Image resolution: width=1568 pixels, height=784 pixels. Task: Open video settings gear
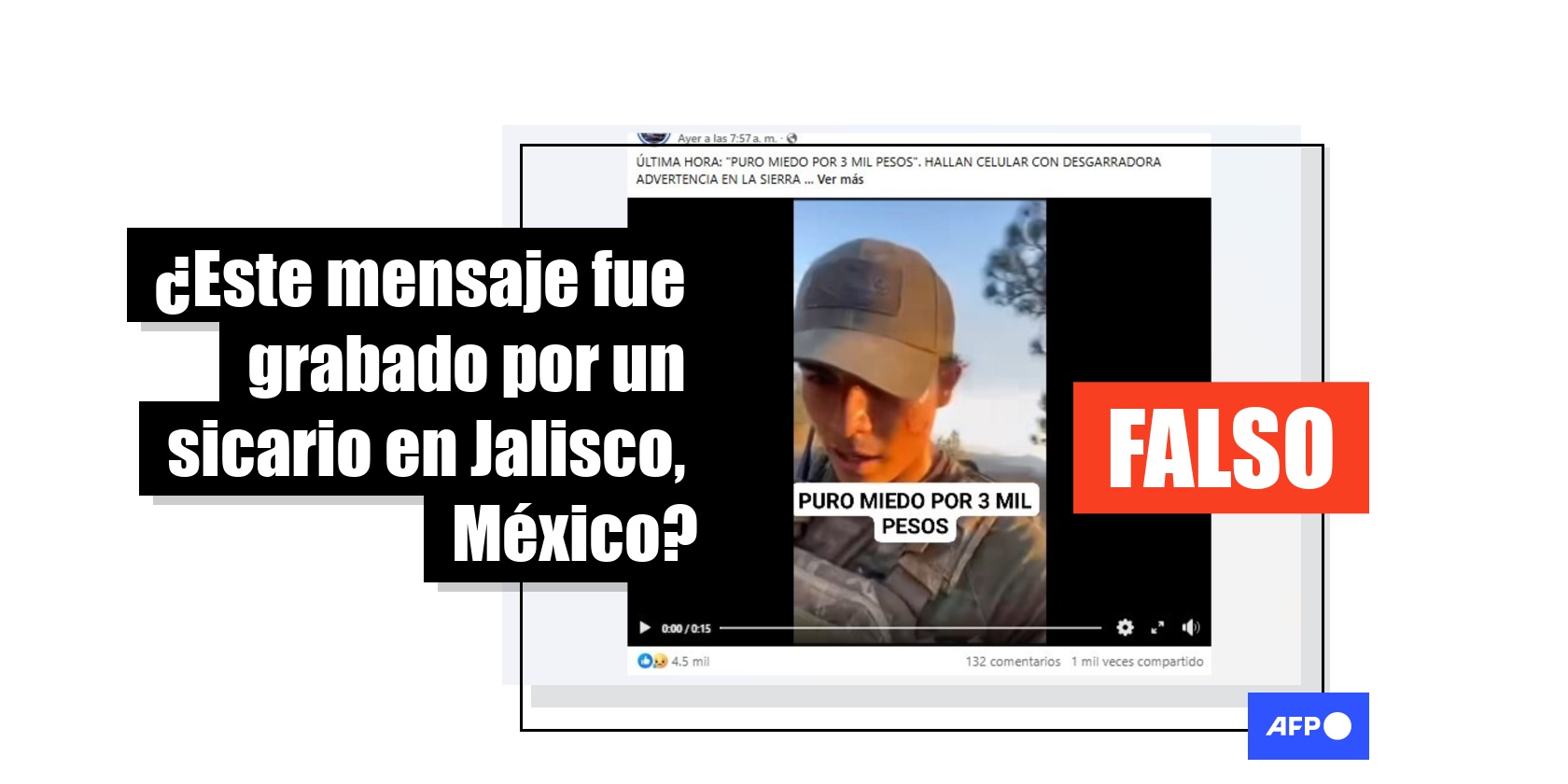tap(1125, 628)
